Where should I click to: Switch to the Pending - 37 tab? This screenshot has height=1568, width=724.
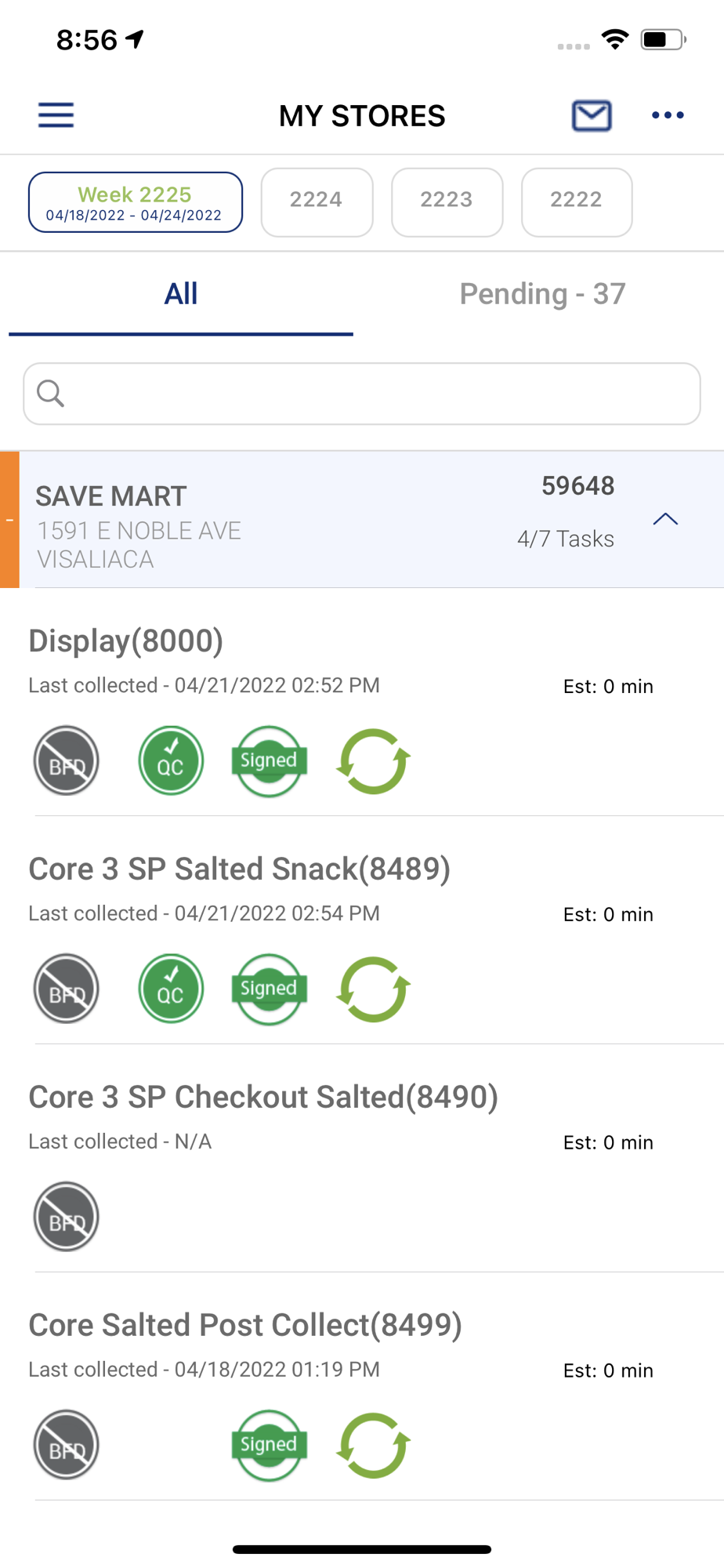pos(542,294)
